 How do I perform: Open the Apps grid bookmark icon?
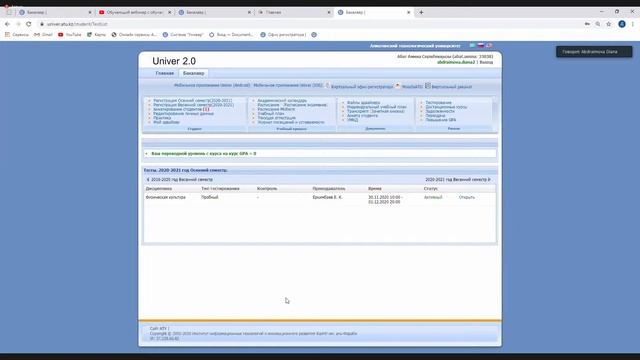pyautogui.click(x=7, y=35)
